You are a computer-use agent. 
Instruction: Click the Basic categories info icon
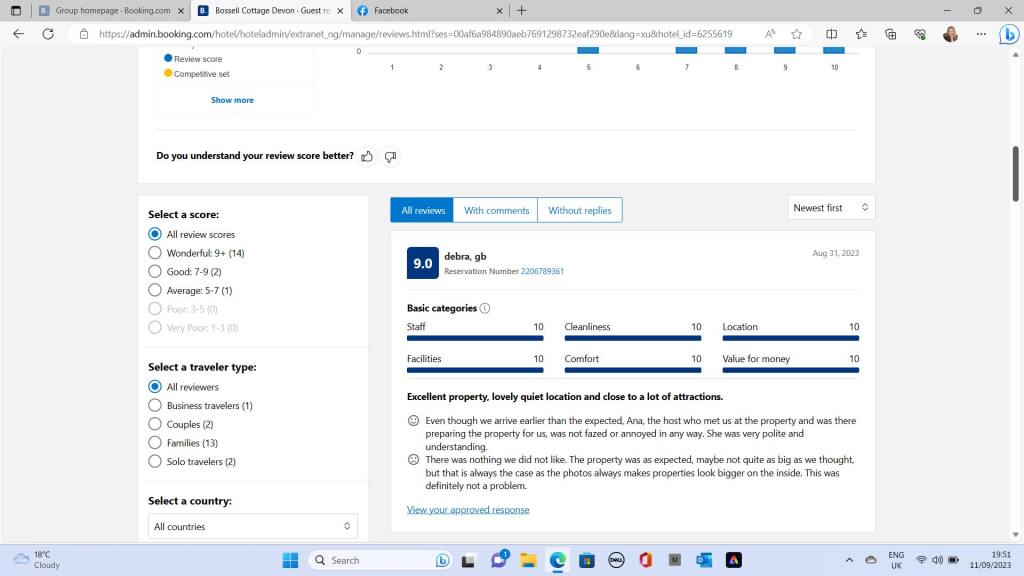click(485, 308)
